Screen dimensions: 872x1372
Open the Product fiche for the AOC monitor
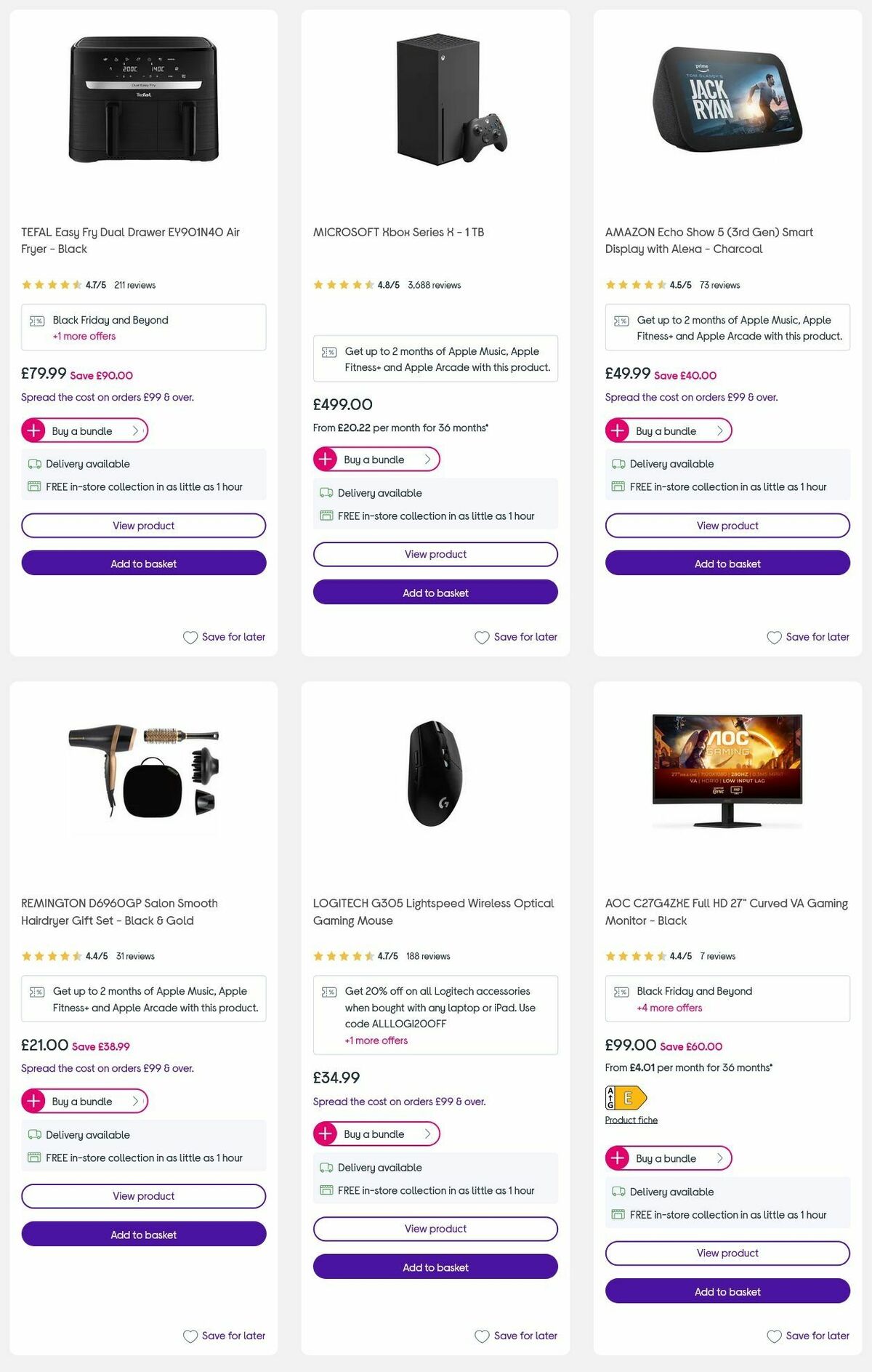coord(631,1120)
